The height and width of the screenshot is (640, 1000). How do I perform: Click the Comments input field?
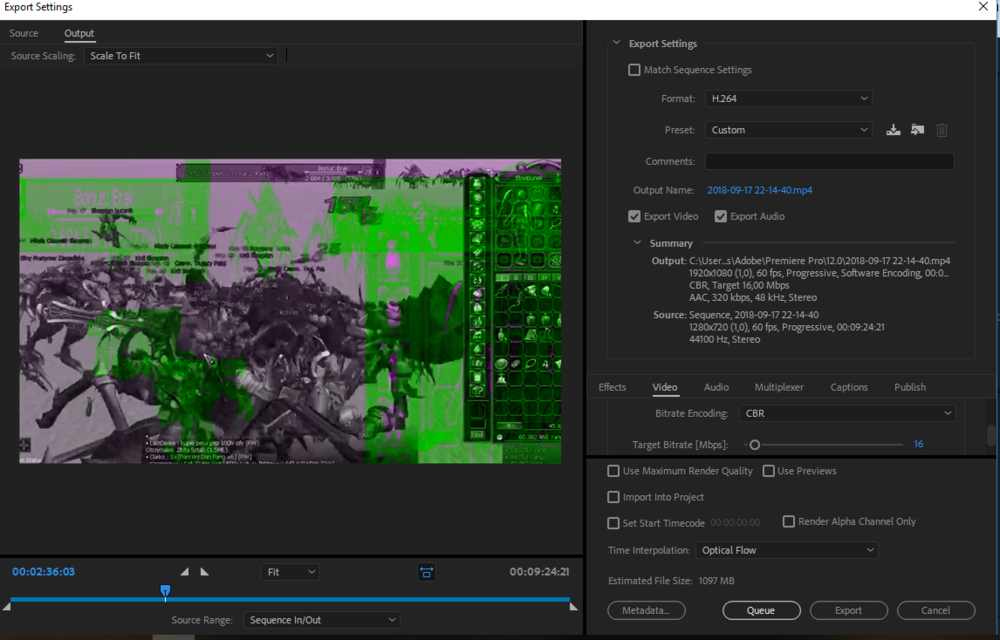829,162
